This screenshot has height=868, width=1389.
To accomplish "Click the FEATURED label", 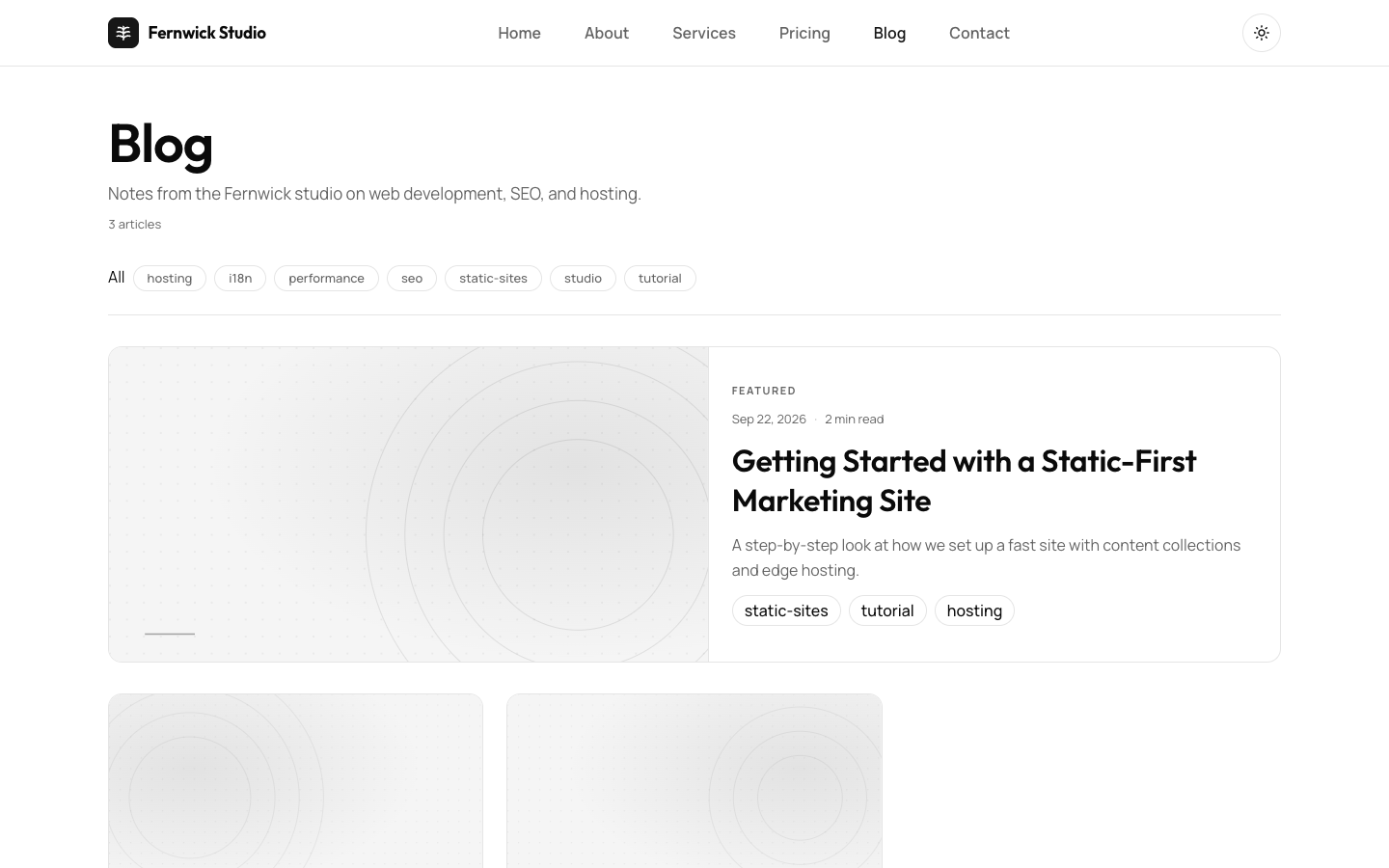I will (x=764, y=391).
